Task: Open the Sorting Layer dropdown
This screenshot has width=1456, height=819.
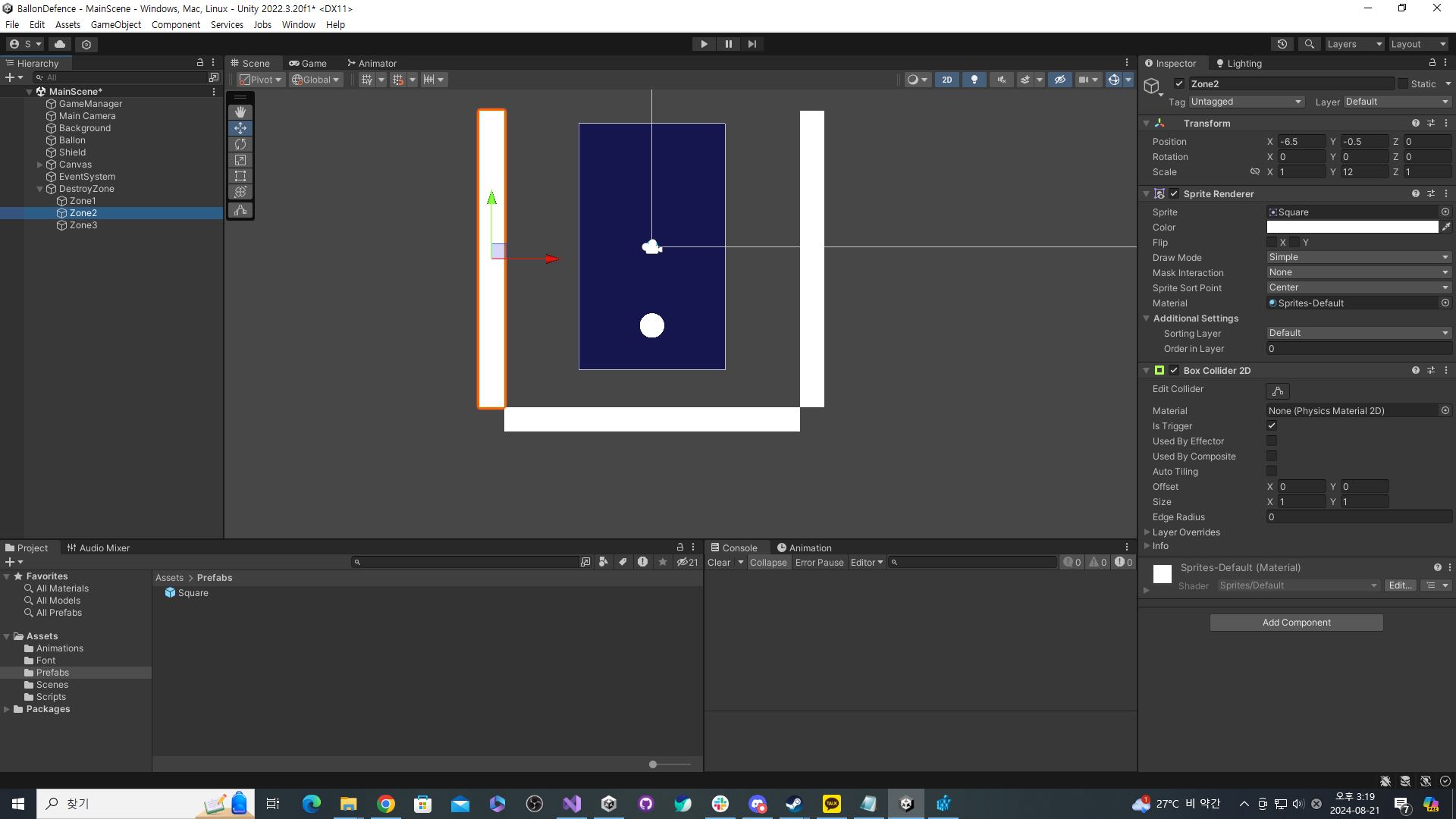Action: (x=1358, y=333)
